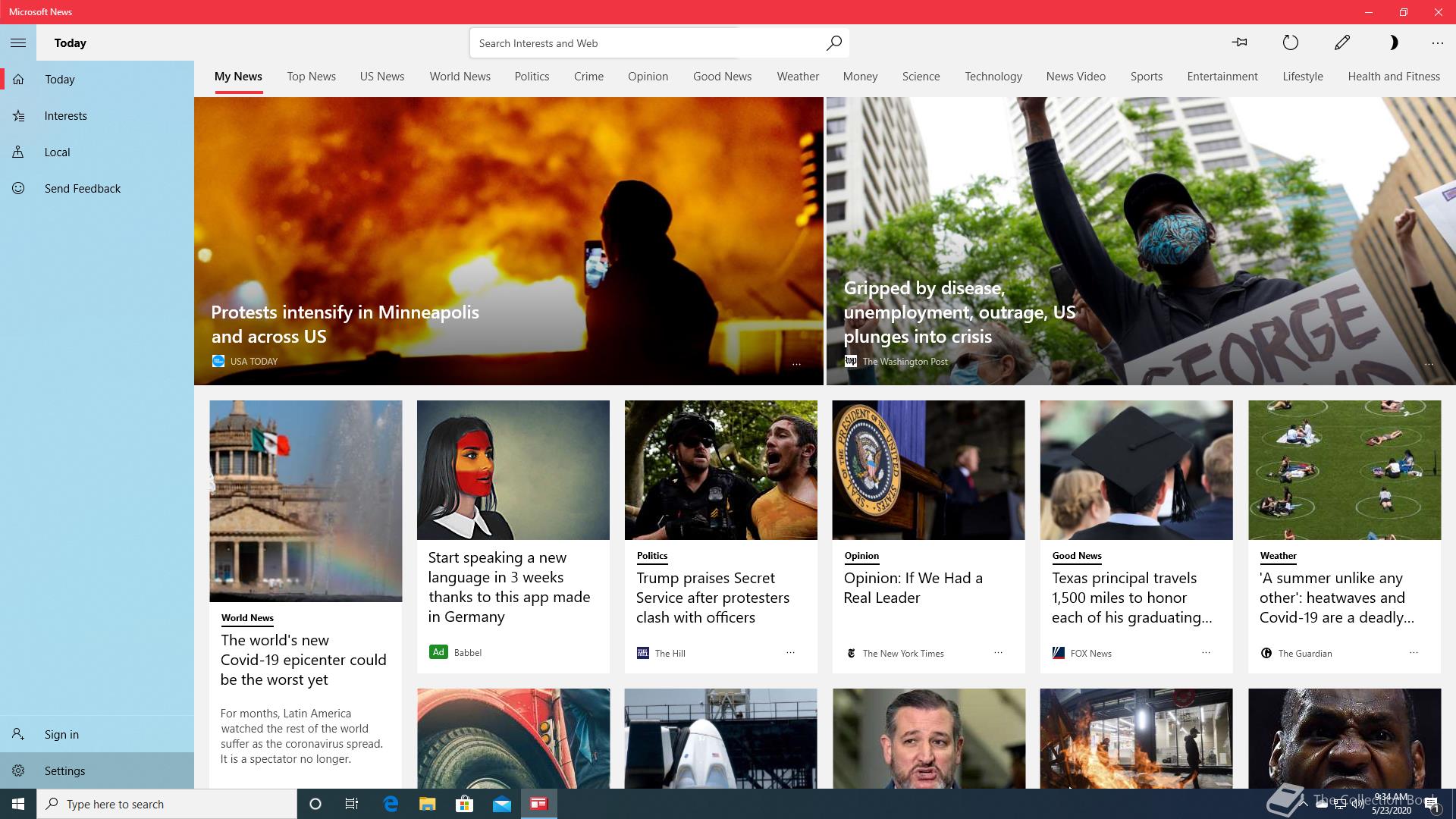The width and height of the screenshot is (1456, 819).
Task: Click the Sign in person icon
Action: coord(18,734)
